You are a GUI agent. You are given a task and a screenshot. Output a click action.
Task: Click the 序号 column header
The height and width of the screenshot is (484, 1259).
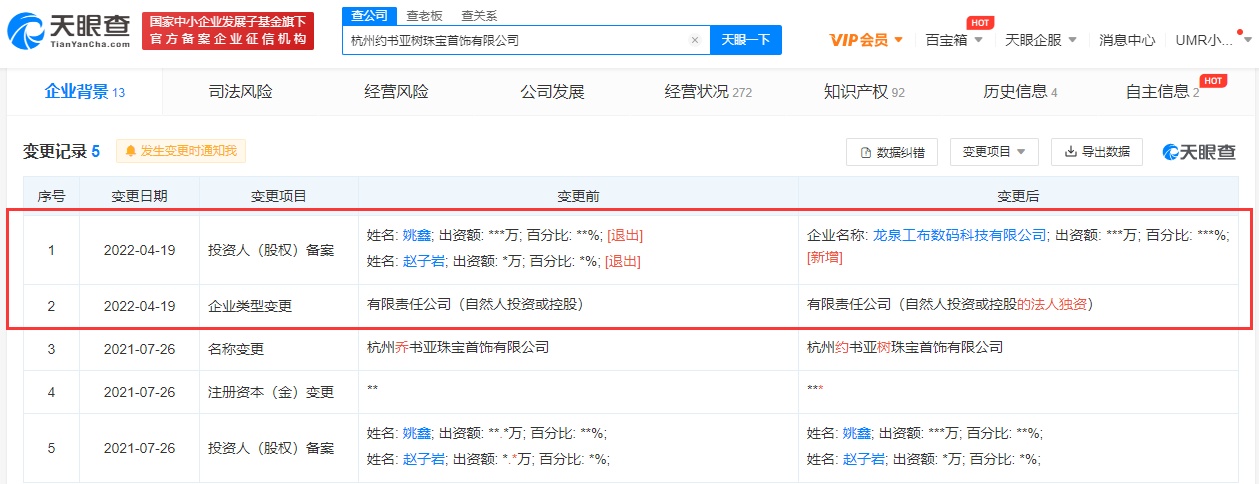tap(51, 196)
